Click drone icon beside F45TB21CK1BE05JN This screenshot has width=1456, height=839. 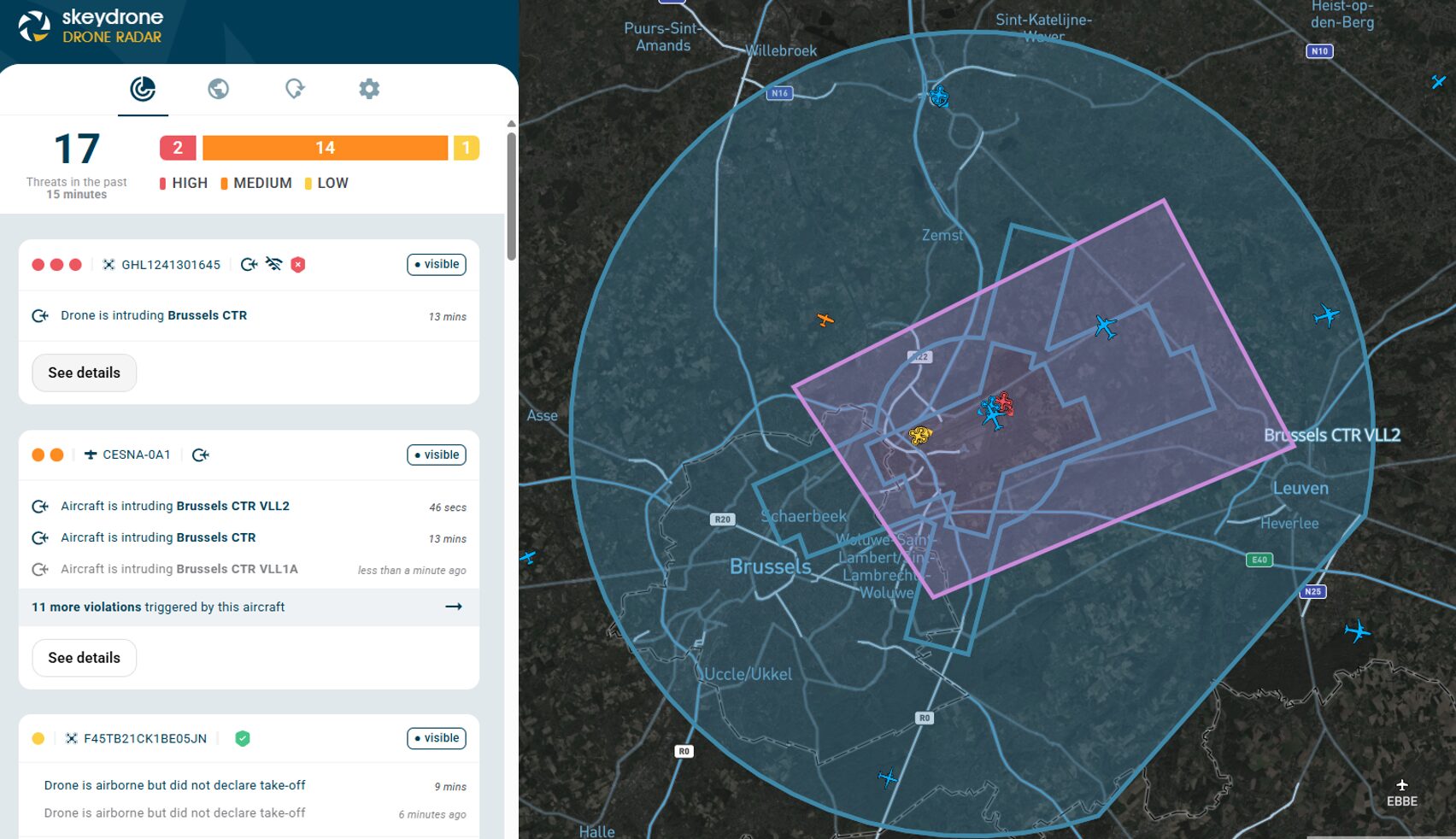(x=72, y=738)
